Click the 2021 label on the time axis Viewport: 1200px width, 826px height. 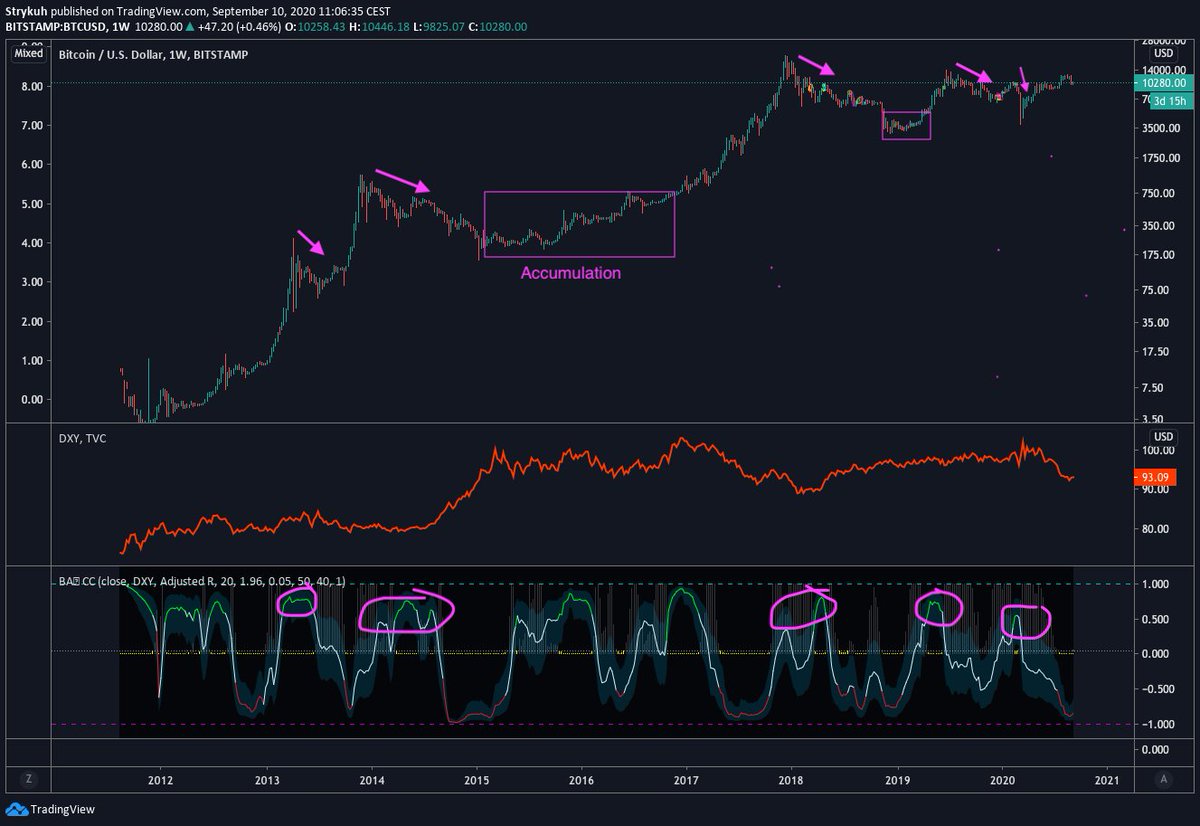(1108, 779)
